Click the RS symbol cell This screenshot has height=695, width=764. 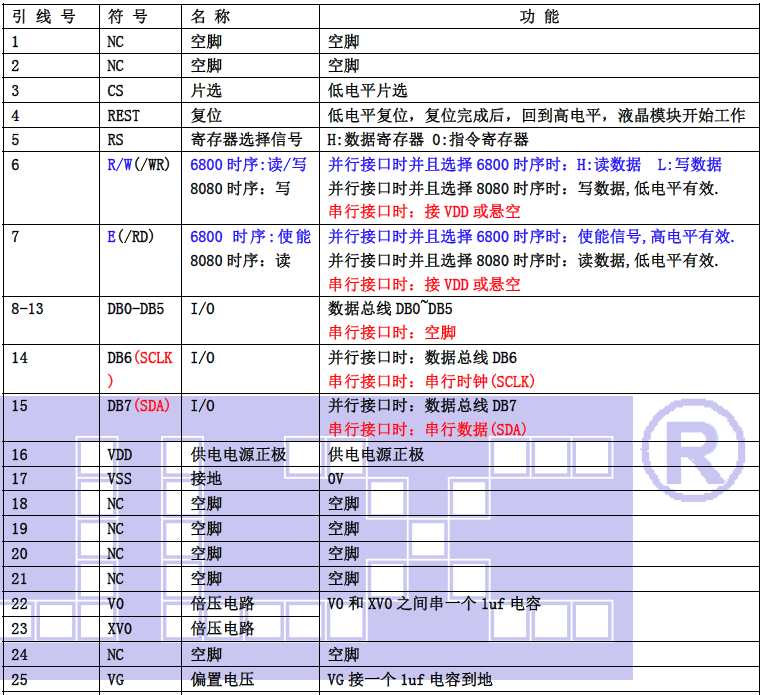coord(116,140)
